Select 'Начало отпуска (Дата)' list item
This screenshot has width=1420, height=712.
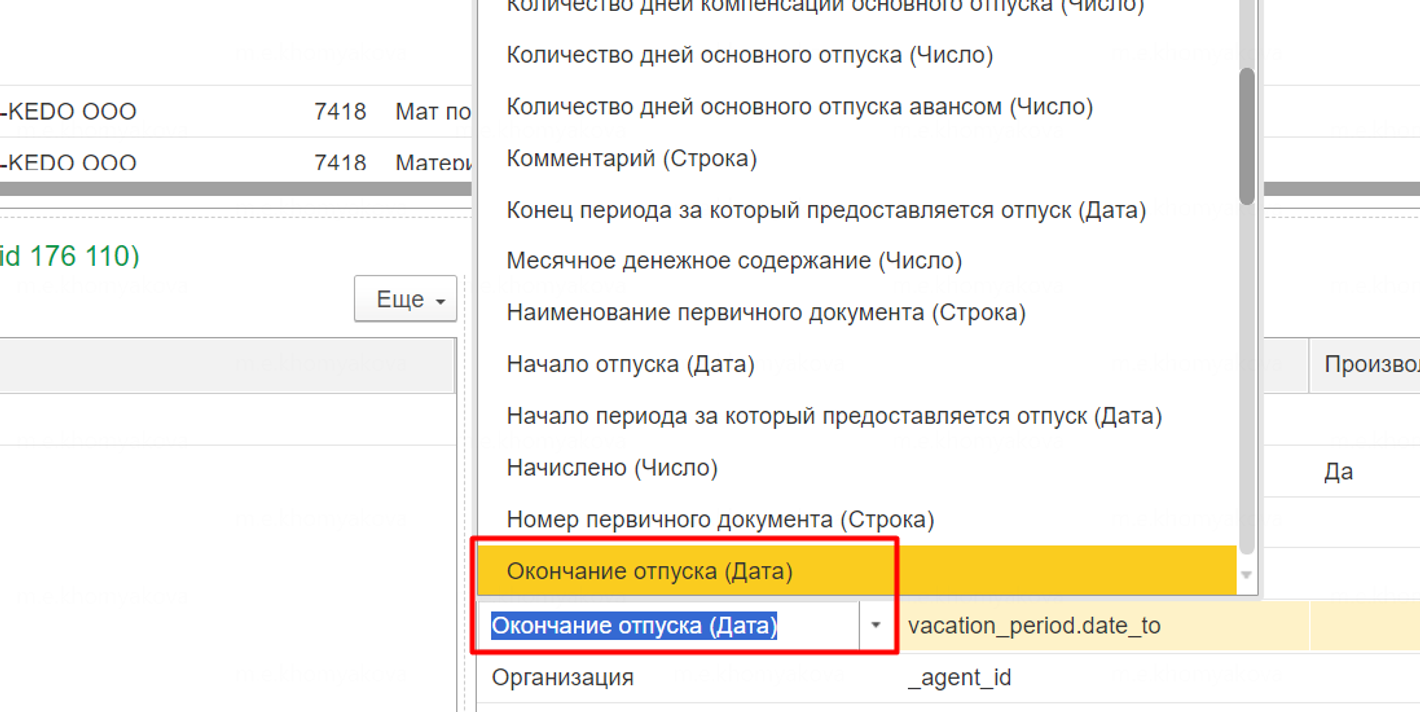630,365
